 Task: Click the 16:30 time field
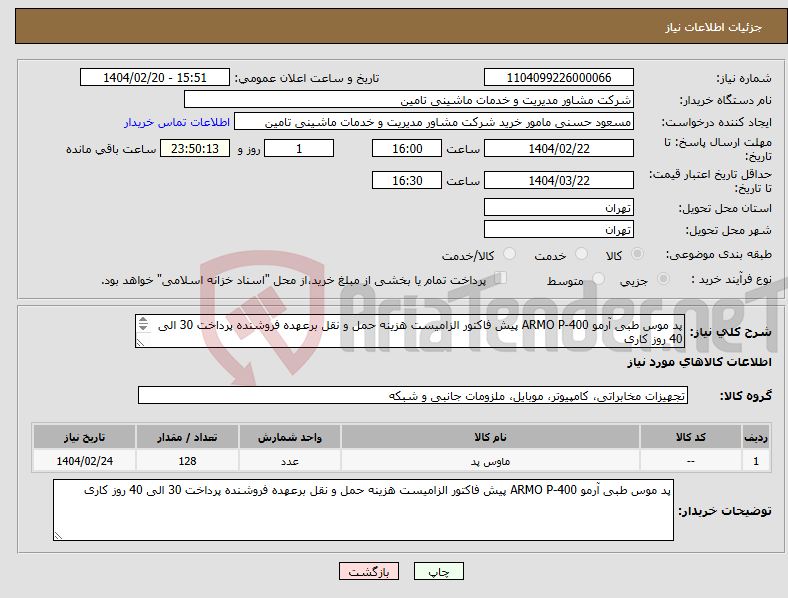(407, 180)
